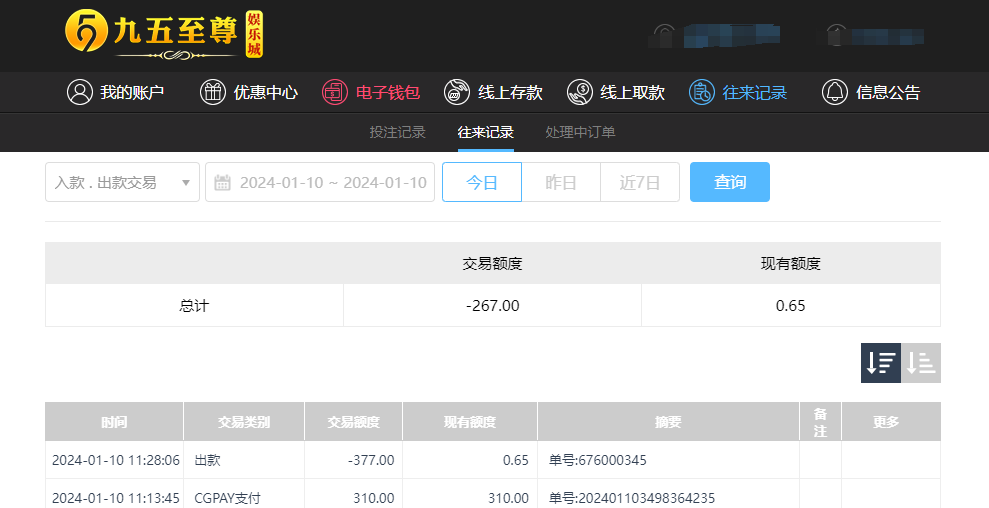
Task: Click 单号:676000345
Action: 598,460
